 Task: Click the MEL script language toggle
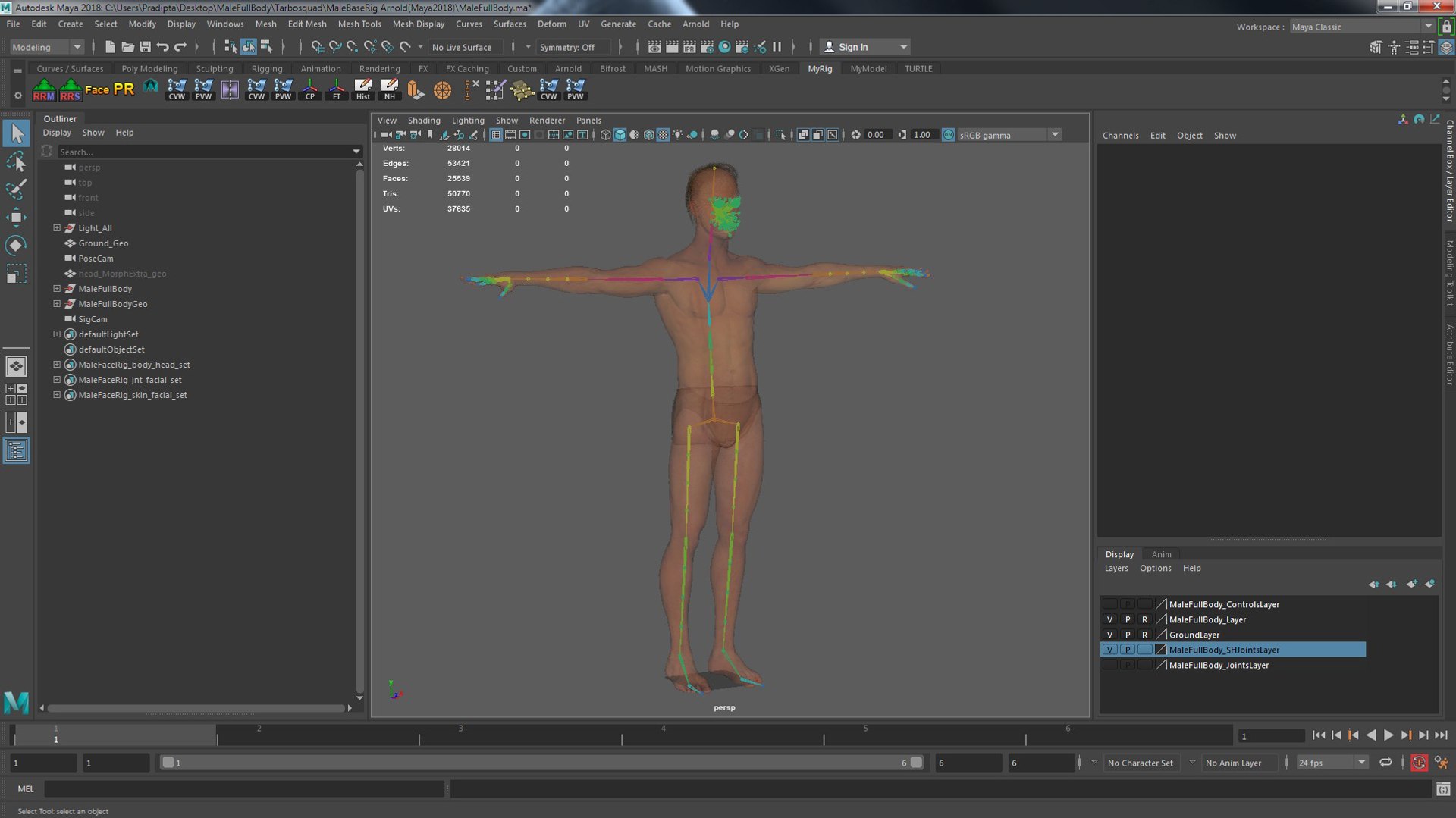pos(26,788)
